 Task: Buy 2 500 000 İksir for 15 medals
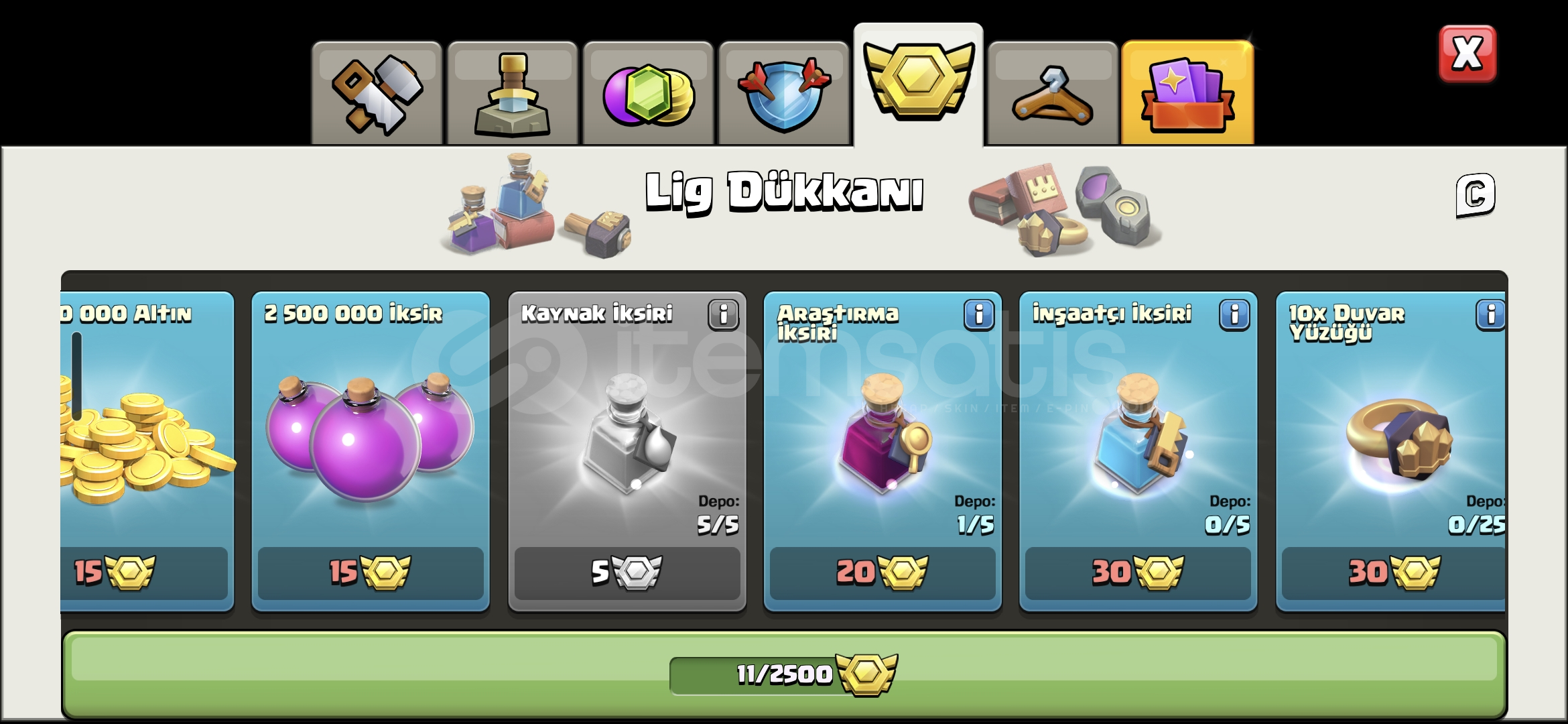click(371, 572)
